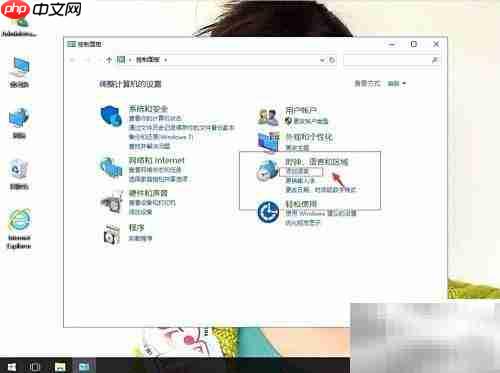Open the 系统和安全 heading link
Screen dimensions: 500x373
(148, 108)
